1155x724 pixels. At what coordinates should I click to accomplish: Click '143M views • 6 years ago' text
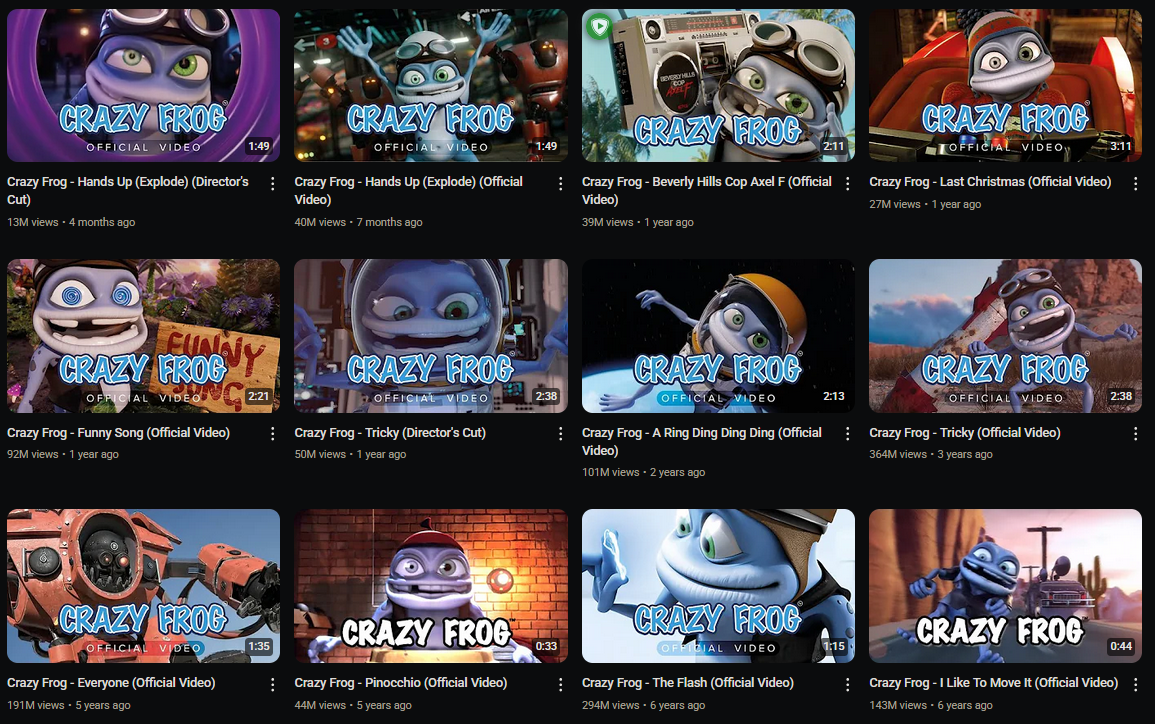pyautogui.click(x=931, y=705)
